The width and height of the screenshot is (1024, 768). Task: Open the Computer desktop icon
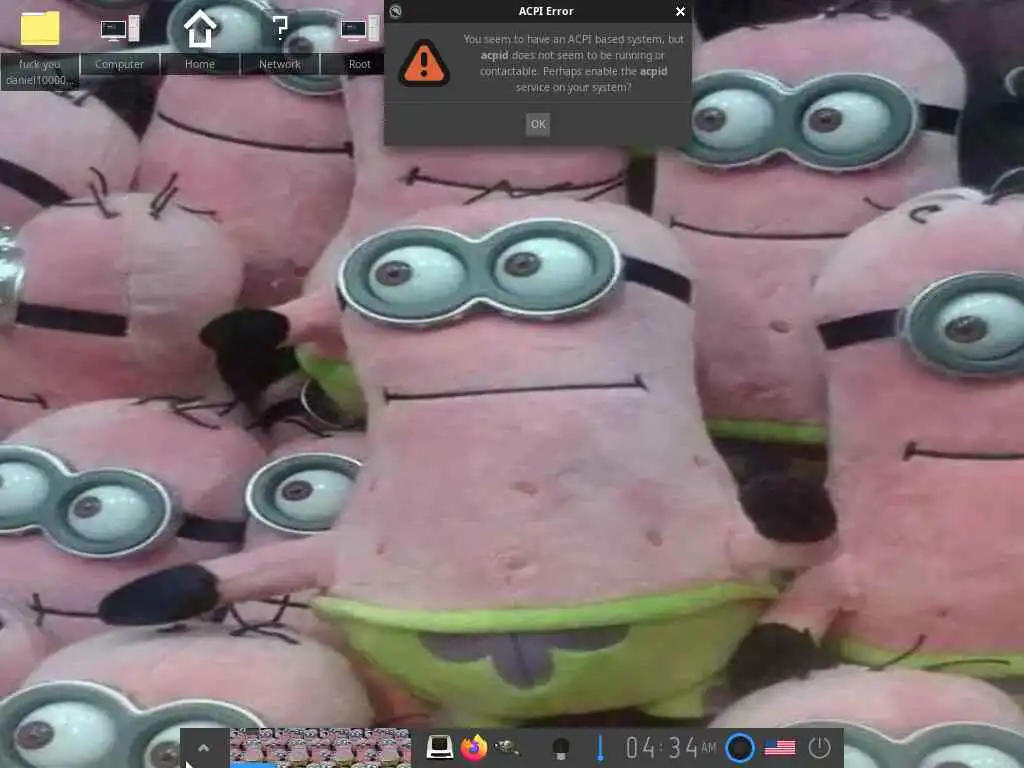[120, 29]
